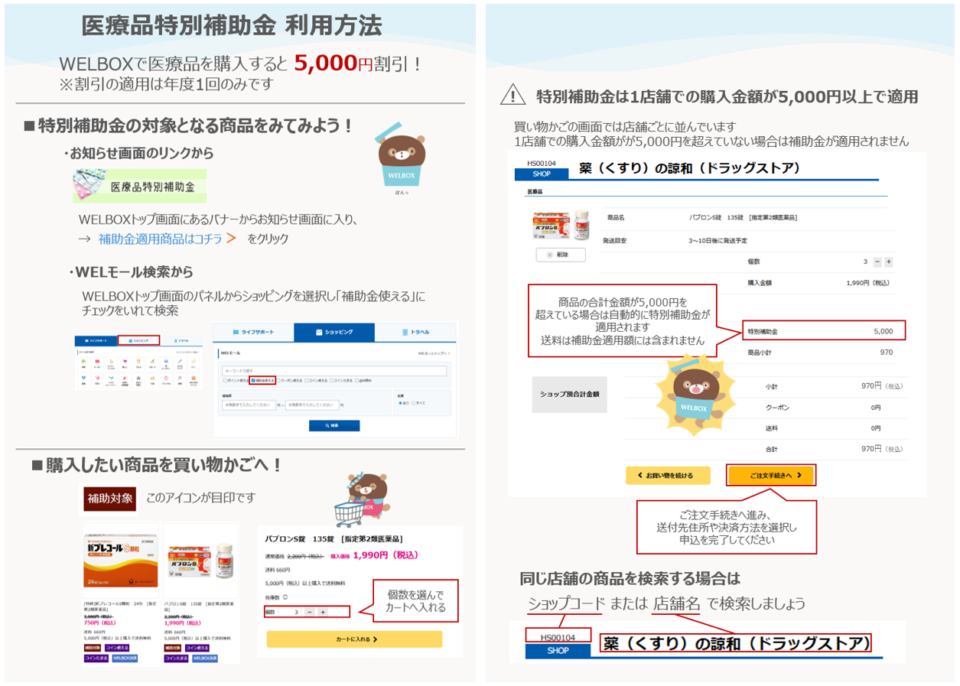This screenshot has width=960, height=686.
Task: Click the HS00104 shop code in the bottom example
Action: pyautogui.click(x=558, y=637)
